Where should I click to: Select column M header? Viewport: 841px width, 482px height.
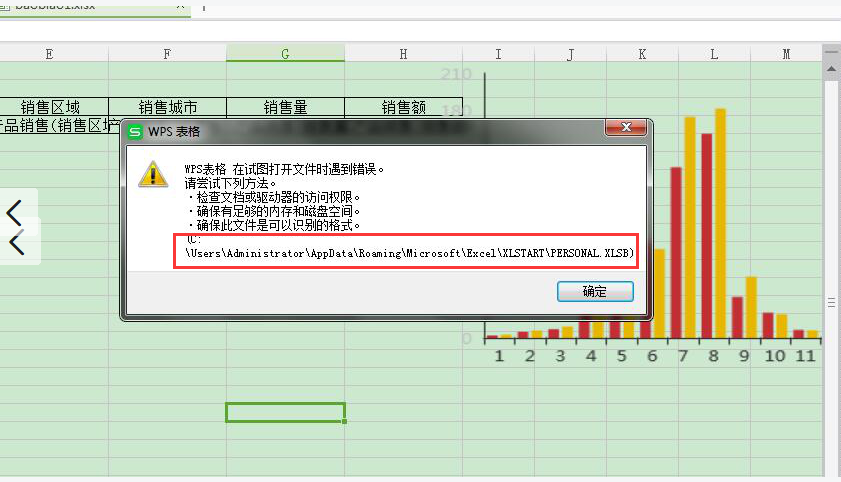[x=786, y=54]
